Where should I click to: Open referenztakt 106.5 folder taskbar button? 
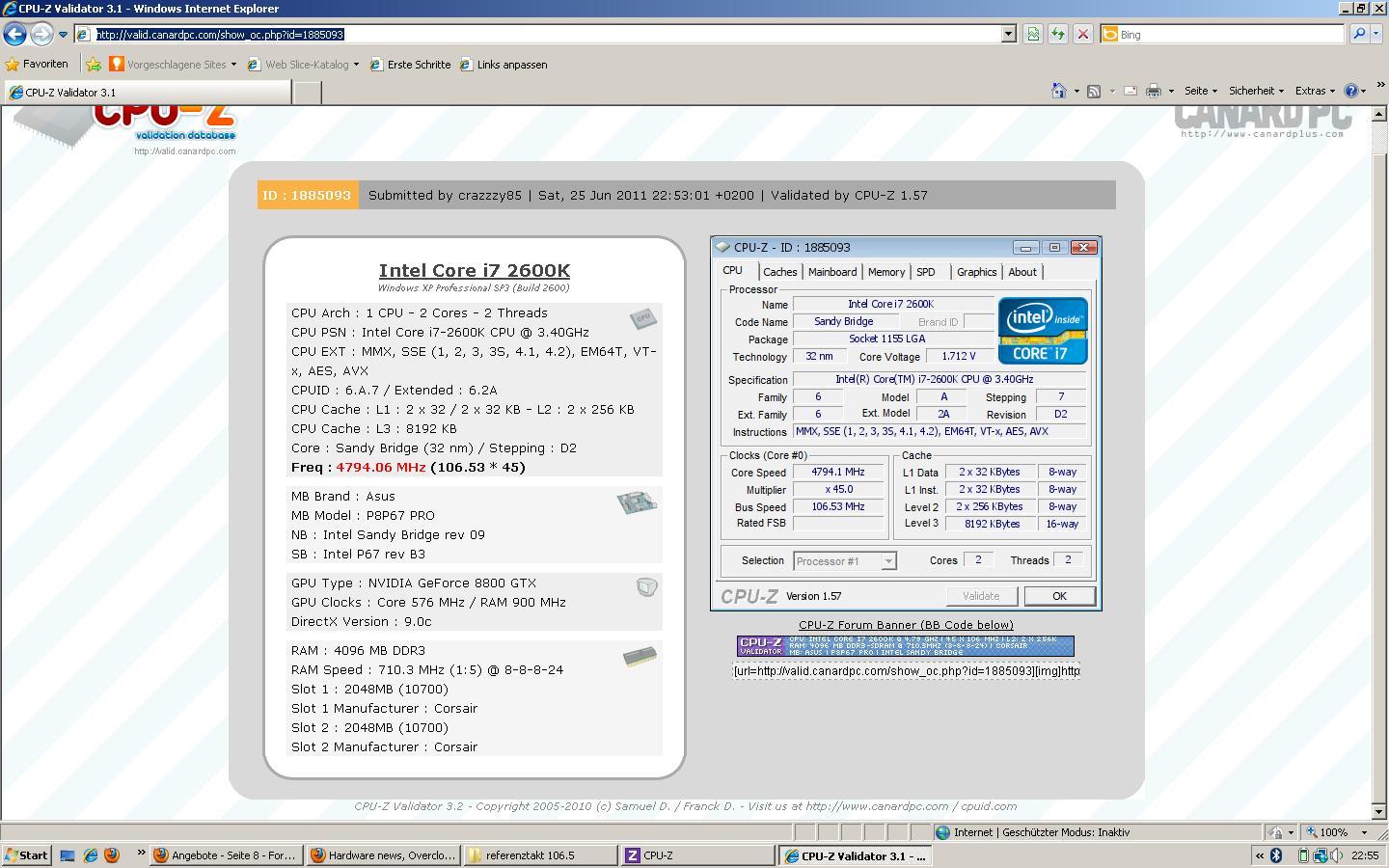[540, 855]
